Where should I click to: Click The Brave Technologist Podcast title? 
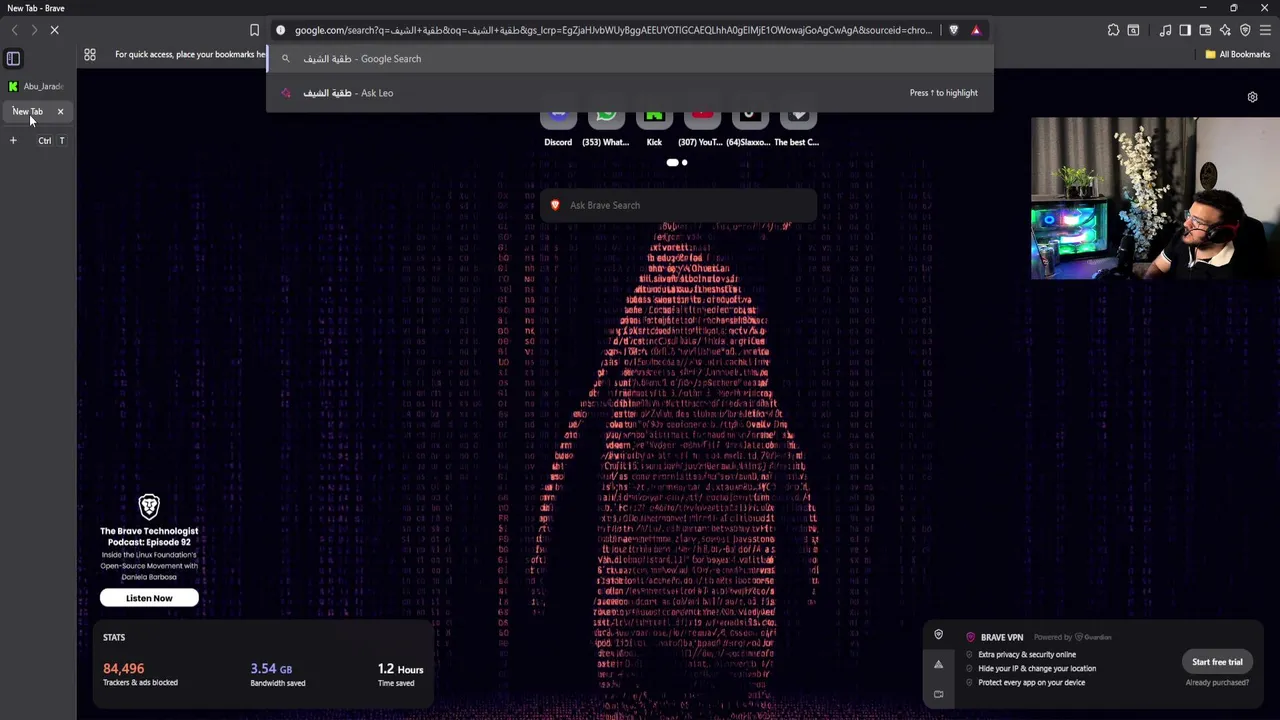[149, 536]
